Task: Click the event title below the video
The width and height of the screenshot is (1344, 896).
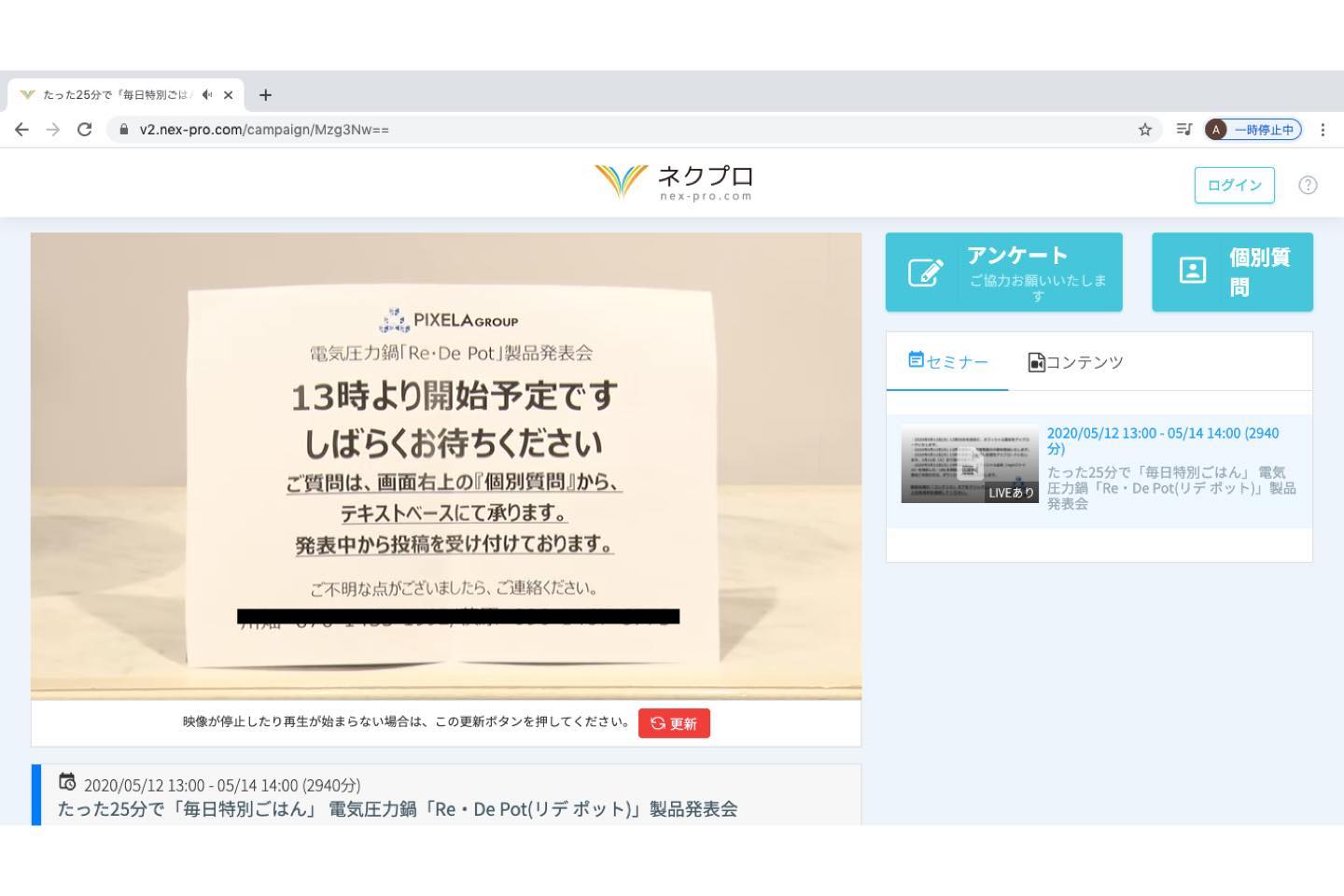Action: tap(398, 809)
